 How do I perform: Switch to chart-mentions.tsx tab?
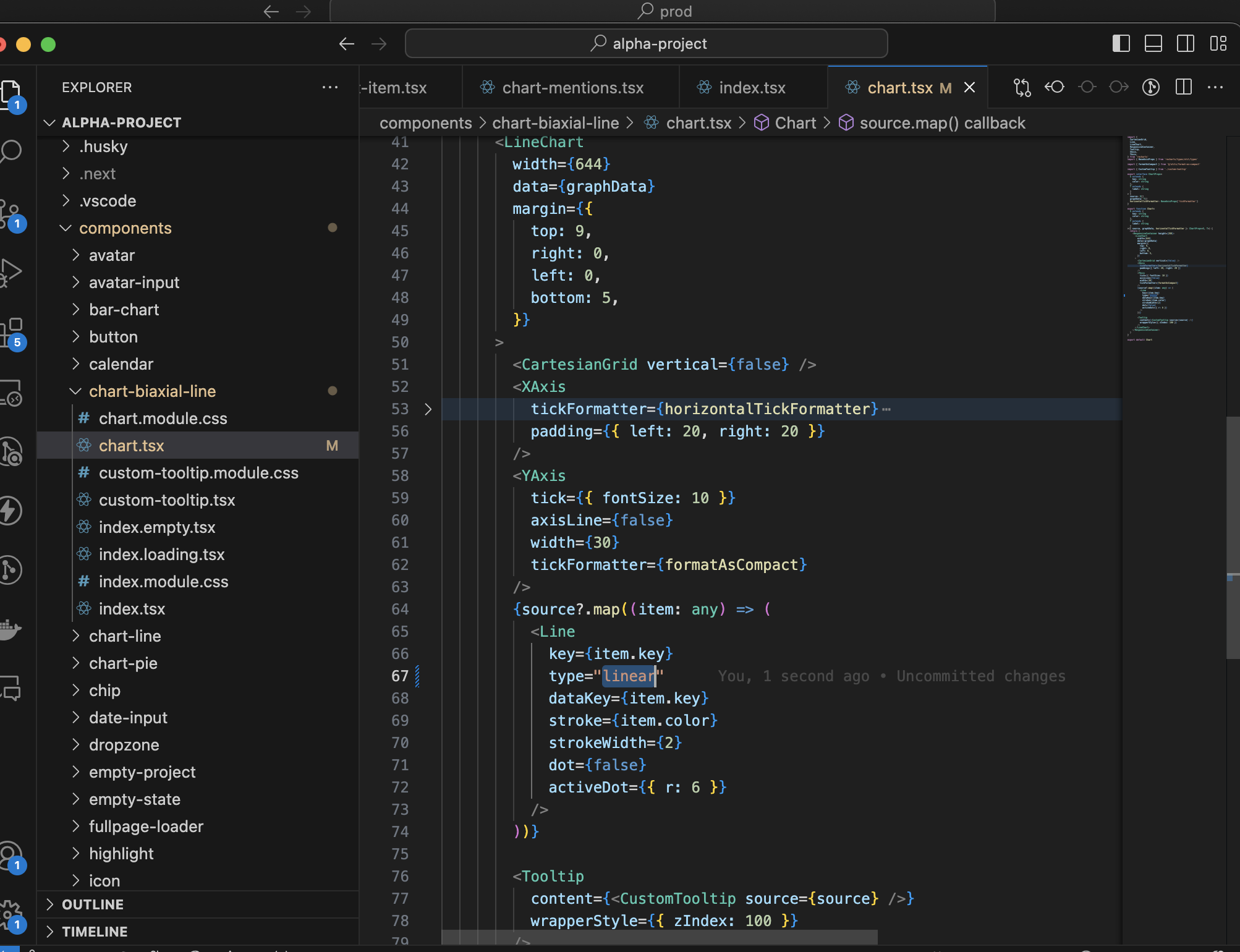pyautogui.click(x=572, y=88)
